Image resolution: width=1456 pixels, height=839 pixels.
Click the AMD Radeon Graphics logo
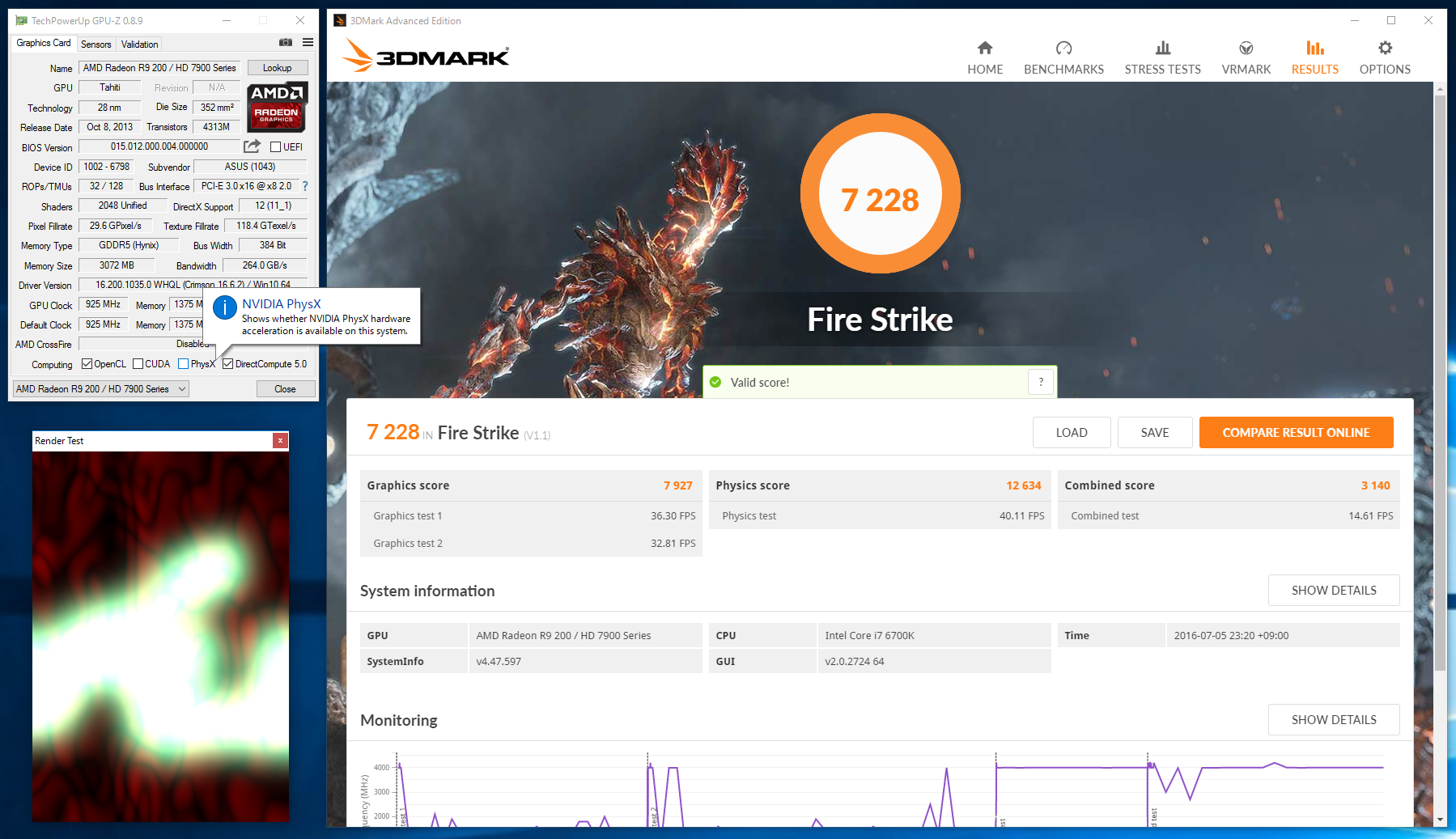[276, 108]
